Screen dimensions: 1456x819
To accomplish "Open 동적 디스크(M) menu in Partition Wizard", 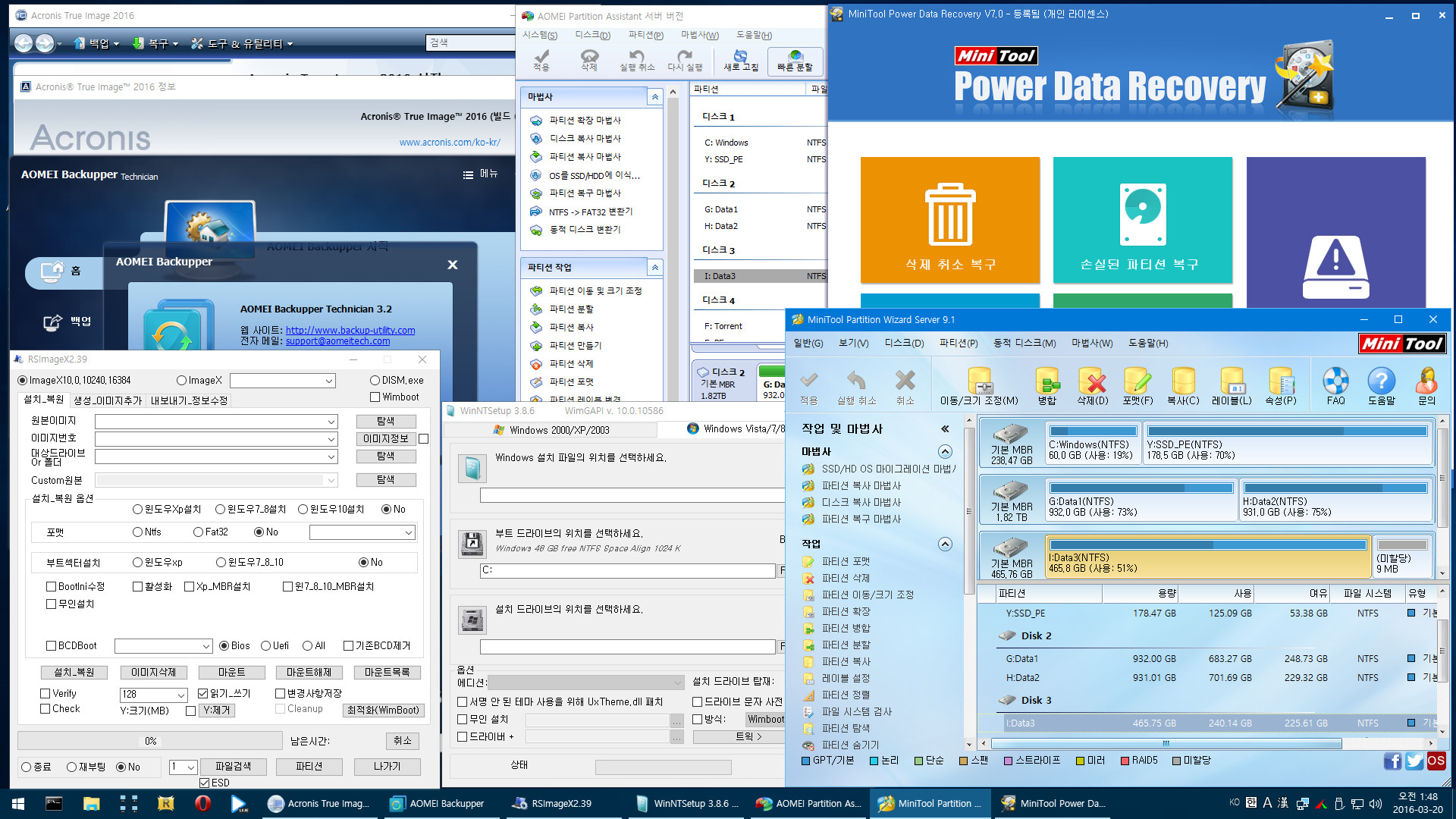I will pyautogui.click(x=1025, y=343).
